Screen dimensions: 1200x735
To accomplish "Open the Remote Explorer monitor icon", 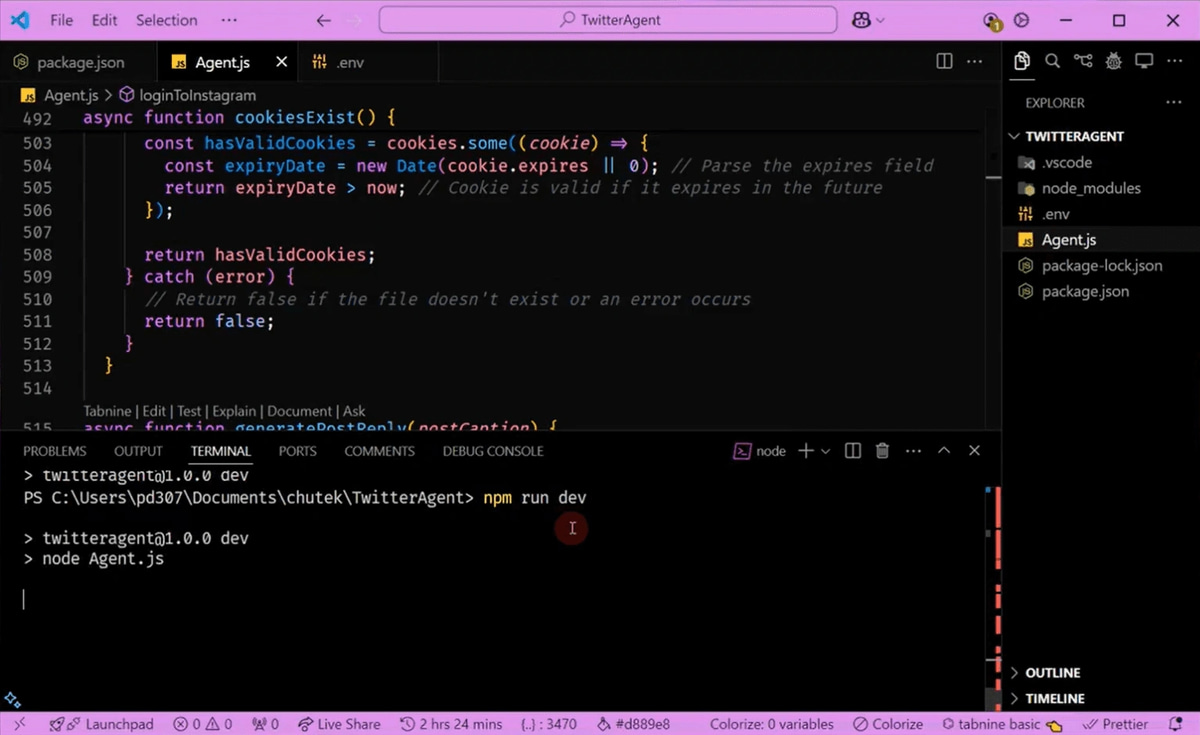I will pyautogui.click(x=1144, y=62).
